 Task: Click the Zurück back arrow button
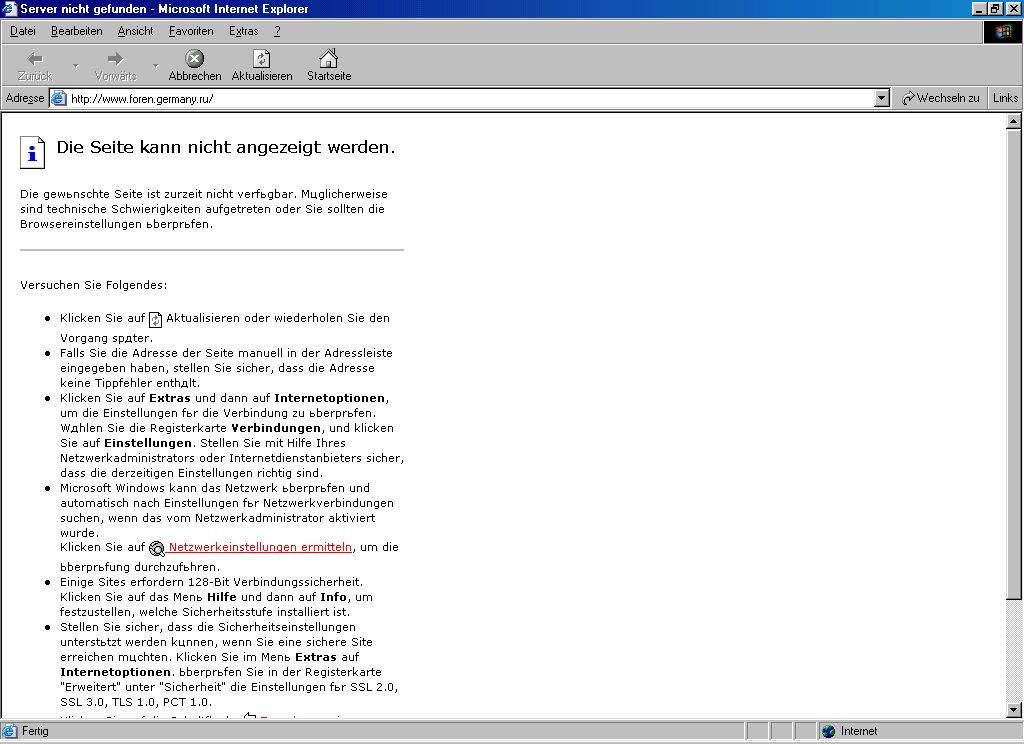pos(35,66)
